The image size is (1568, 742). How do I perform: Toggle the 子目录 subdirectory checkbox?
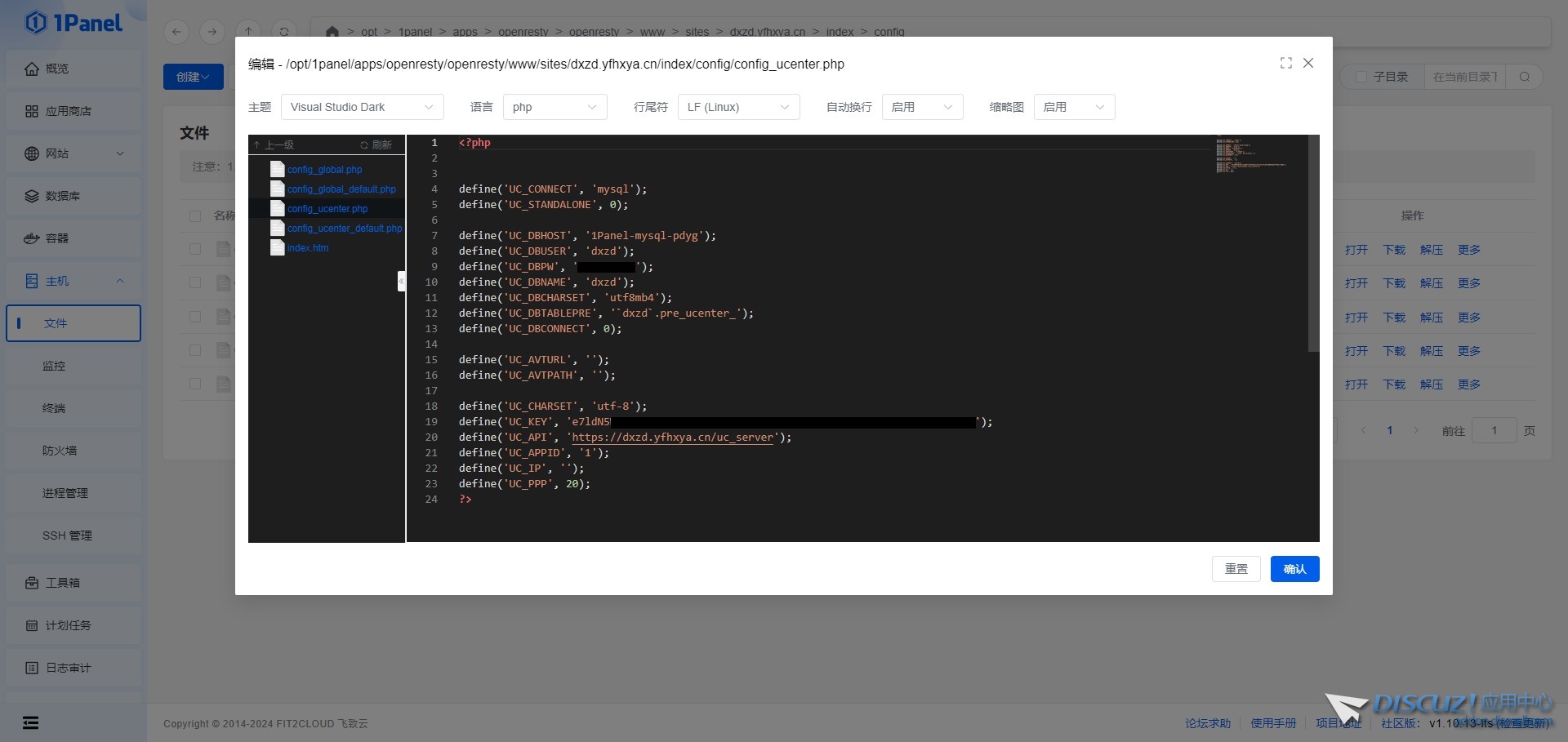(1361, 77)
